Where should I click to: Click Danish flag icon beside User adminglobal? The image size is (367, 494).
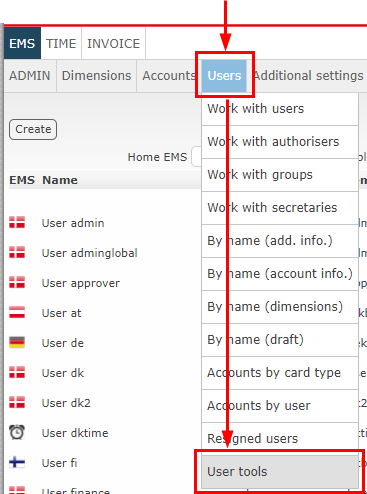17,252
